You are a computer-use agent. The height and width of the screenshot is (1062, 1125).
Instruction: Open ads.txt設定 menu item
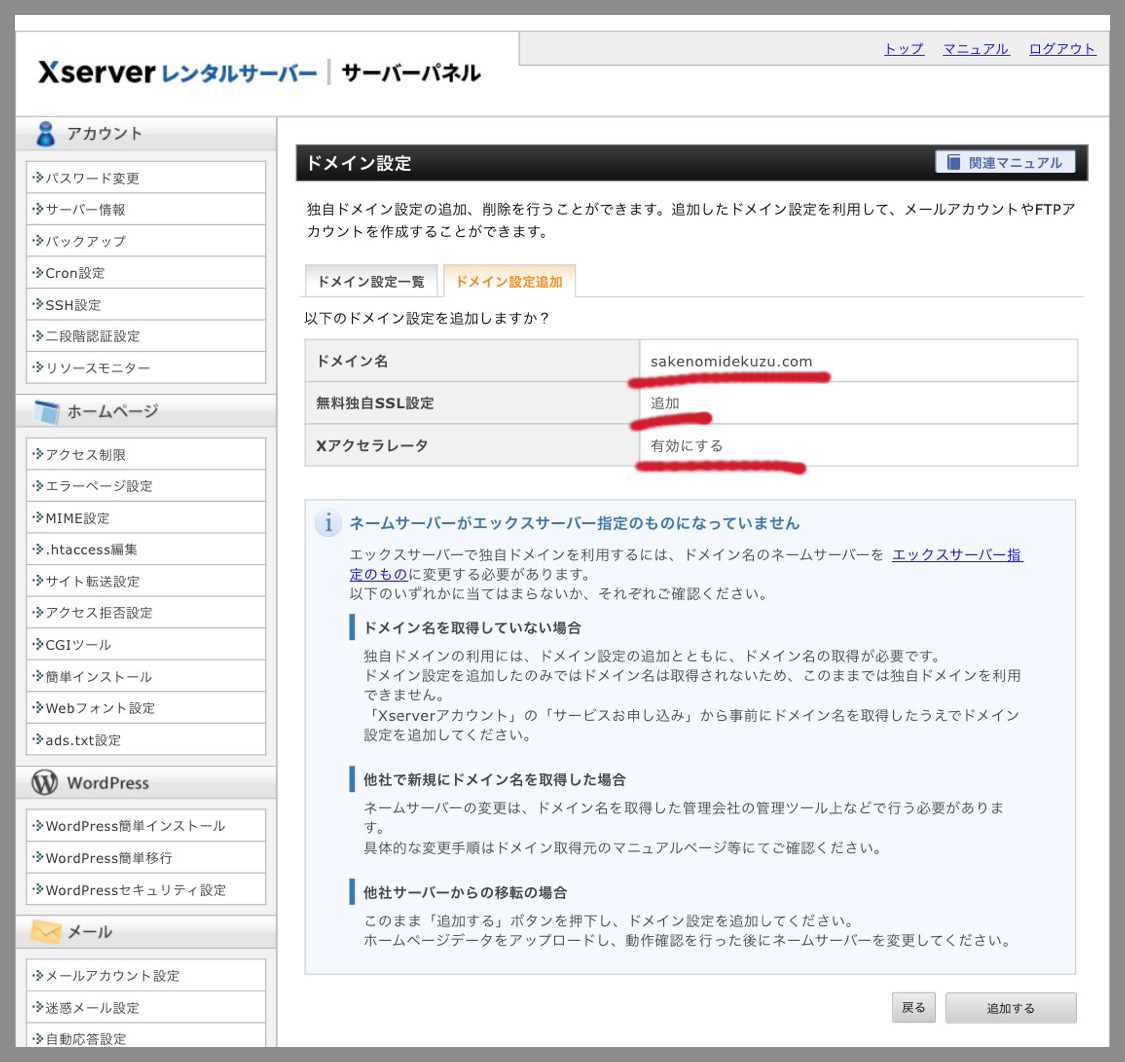(146, 739)
